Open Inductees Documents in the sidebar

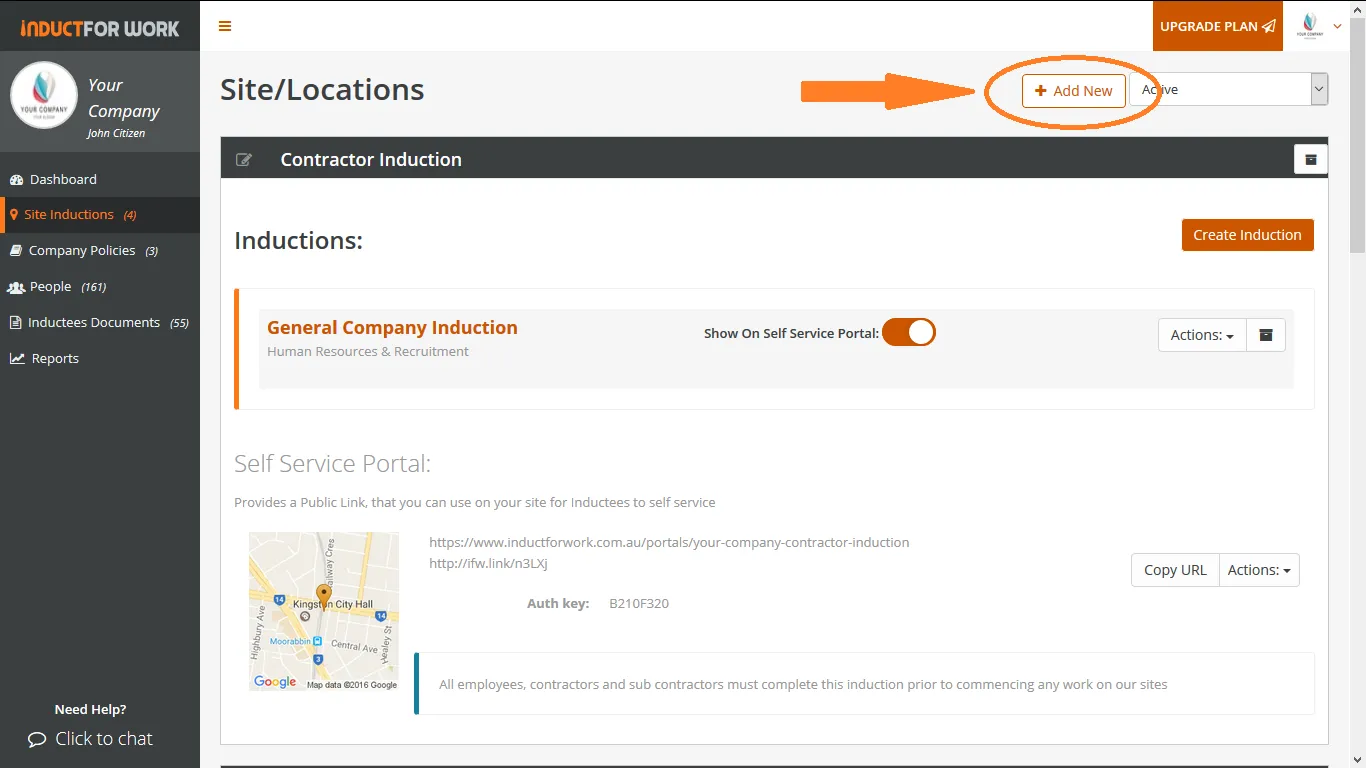100,322
